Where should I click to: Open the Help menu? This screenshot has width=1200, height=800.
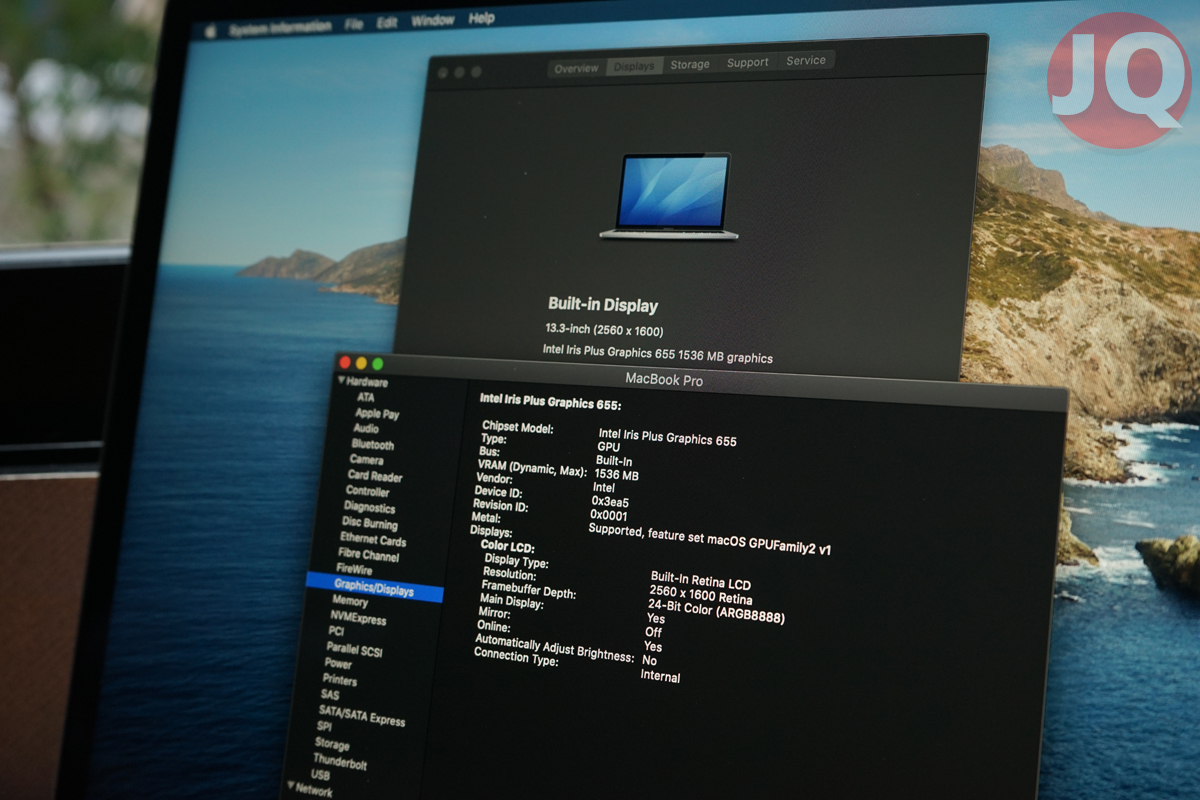coord(482,18)
